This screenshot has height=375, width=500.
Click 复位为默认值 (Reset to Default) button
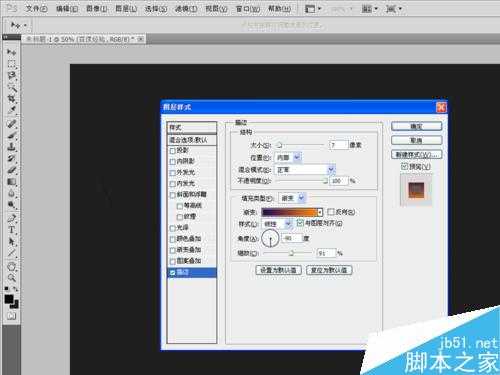coord(329,270)
